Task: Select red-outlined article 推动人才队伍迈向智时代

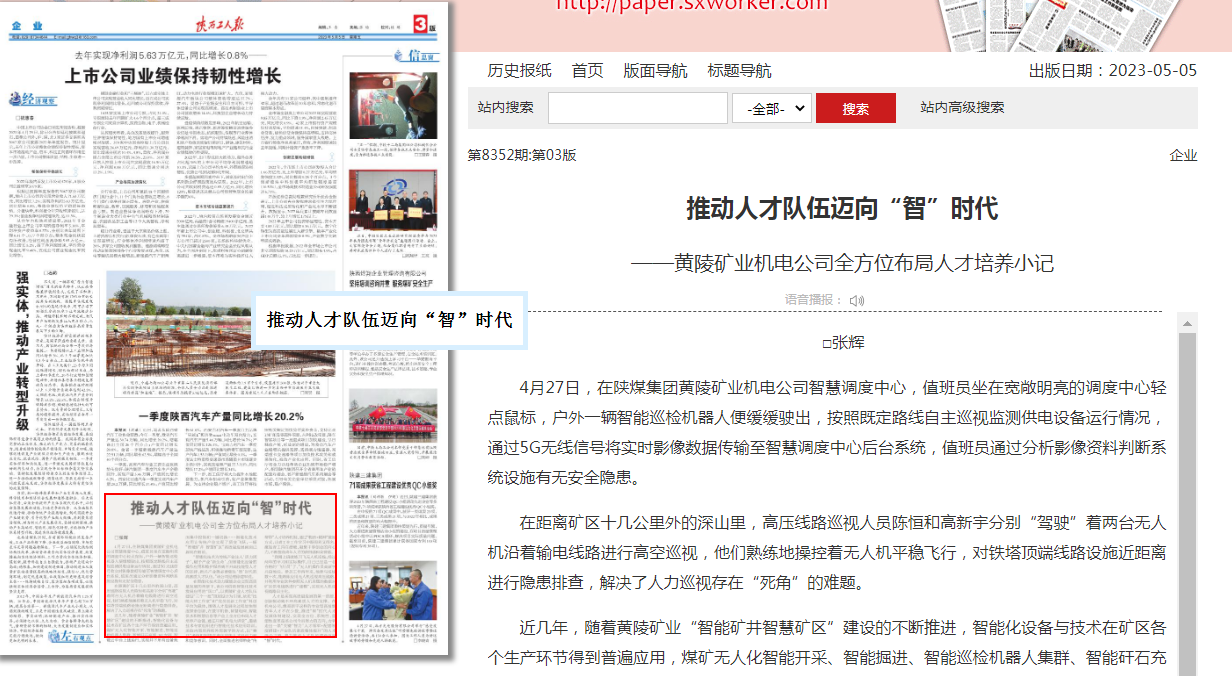Action: [220, 565]
